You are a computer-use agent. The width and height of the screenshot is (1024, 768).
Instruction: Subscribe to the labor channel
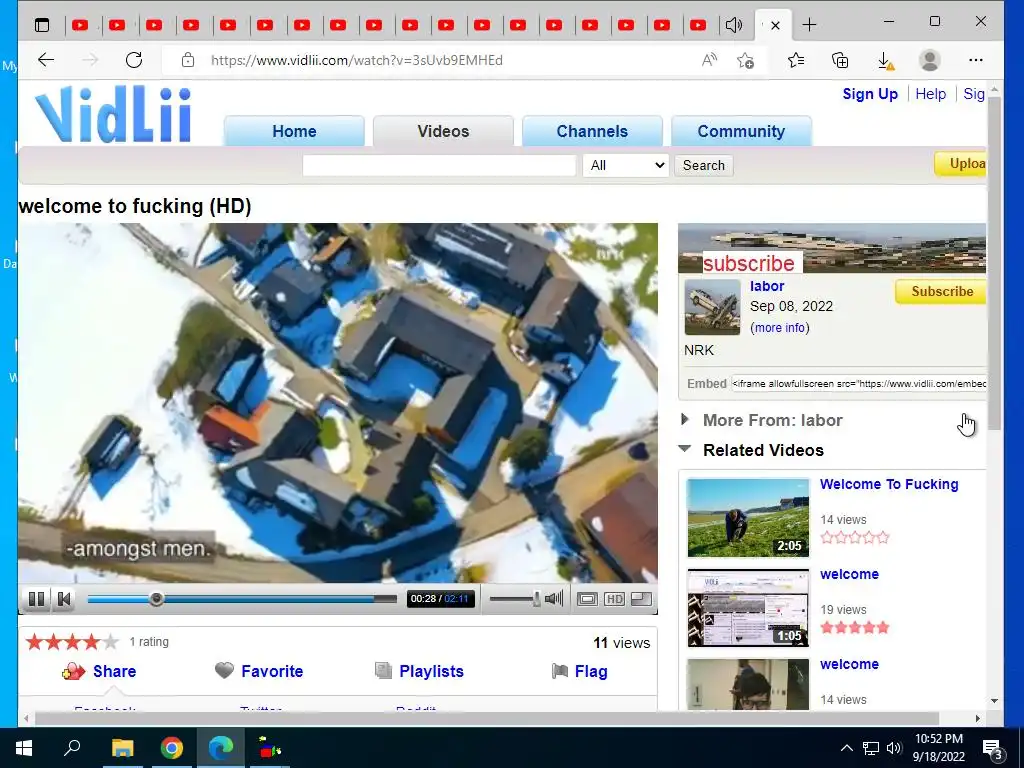pyautogui.click(x=941, y=292)
